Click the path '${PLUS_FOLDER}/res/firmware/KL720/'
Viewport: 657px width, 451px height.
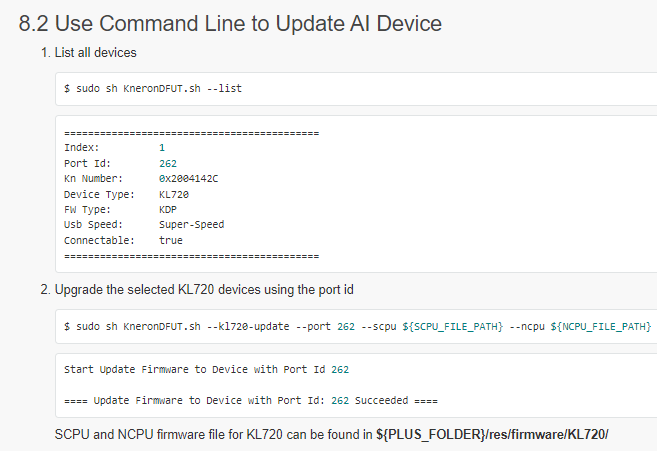pos(492,434)
